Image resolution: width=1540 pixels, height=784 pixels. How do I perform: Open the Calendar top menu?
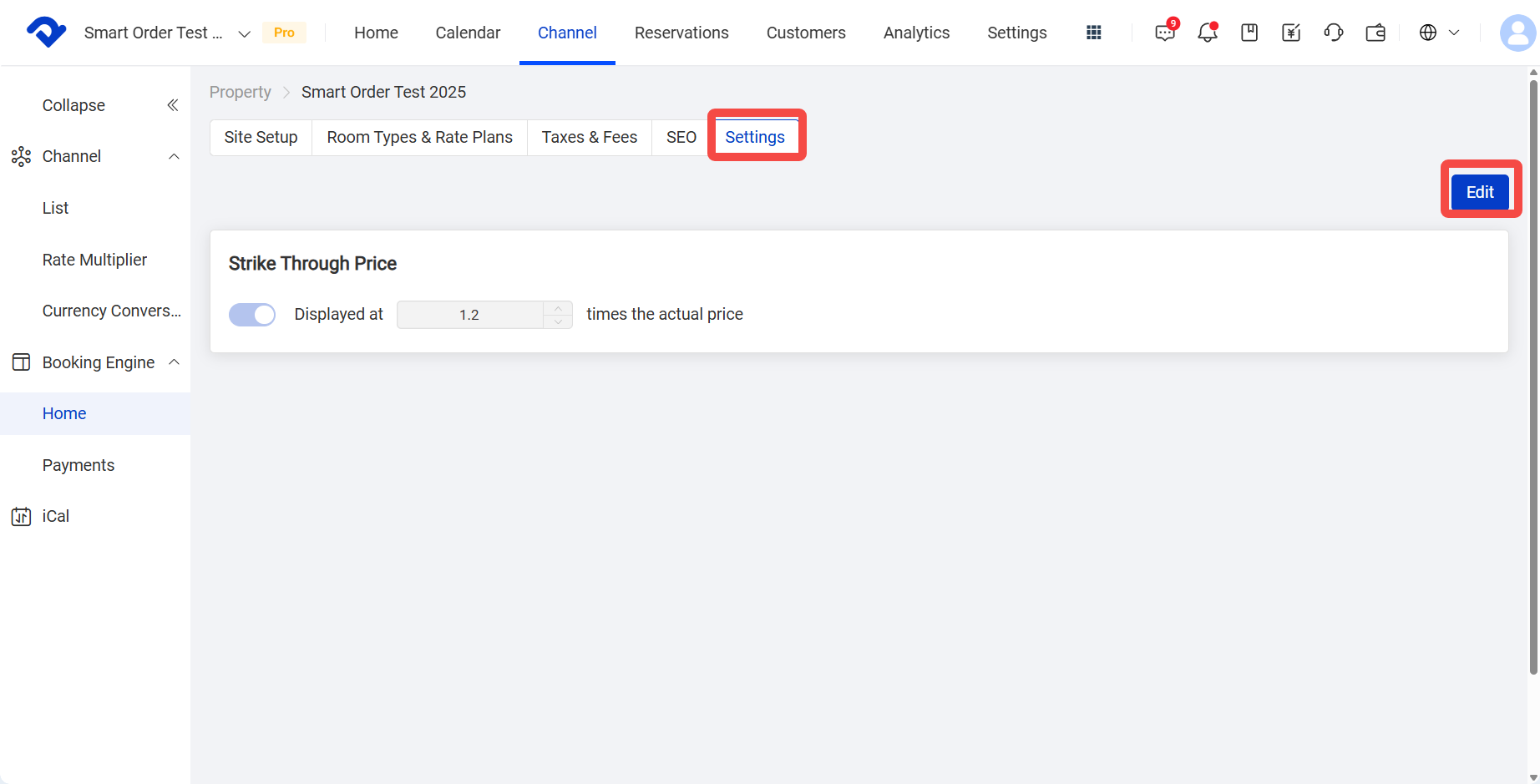pos(468,33)
